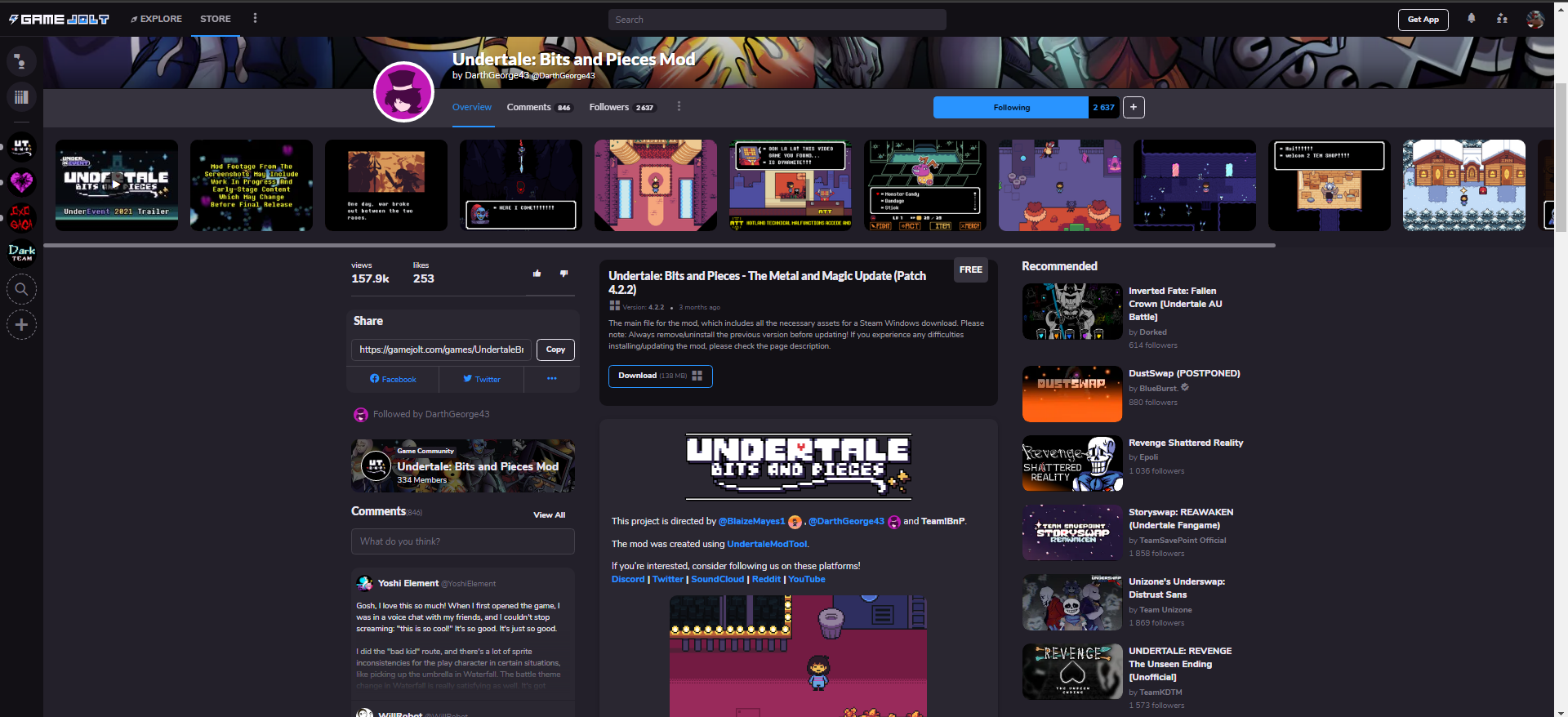Click the 'What do you think?' comment box

(x=463, y=541)
